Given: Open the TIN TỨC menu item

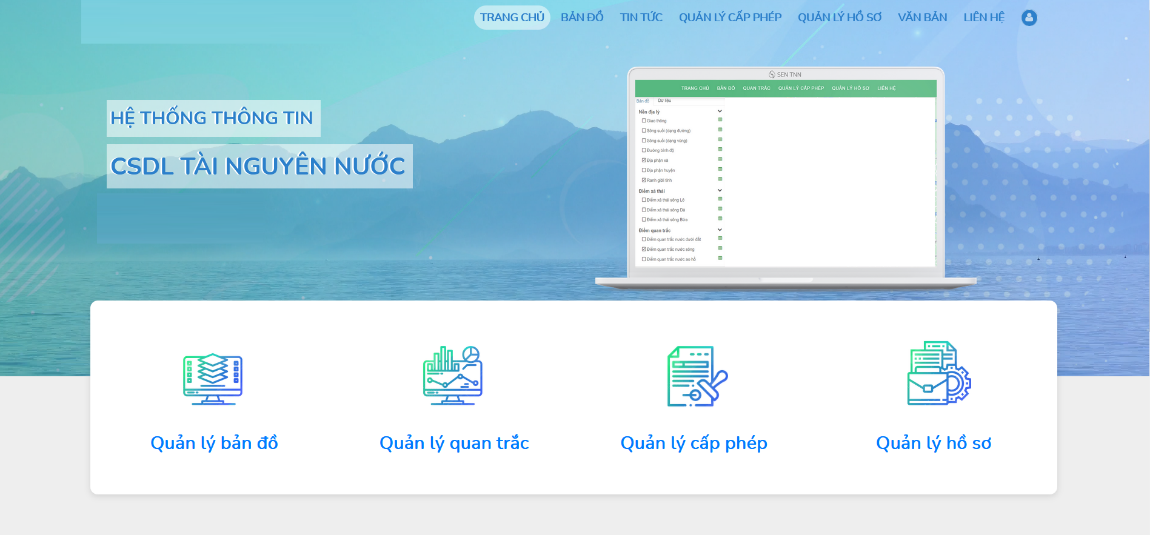Looking at the screenshot, I should (641, 17).
